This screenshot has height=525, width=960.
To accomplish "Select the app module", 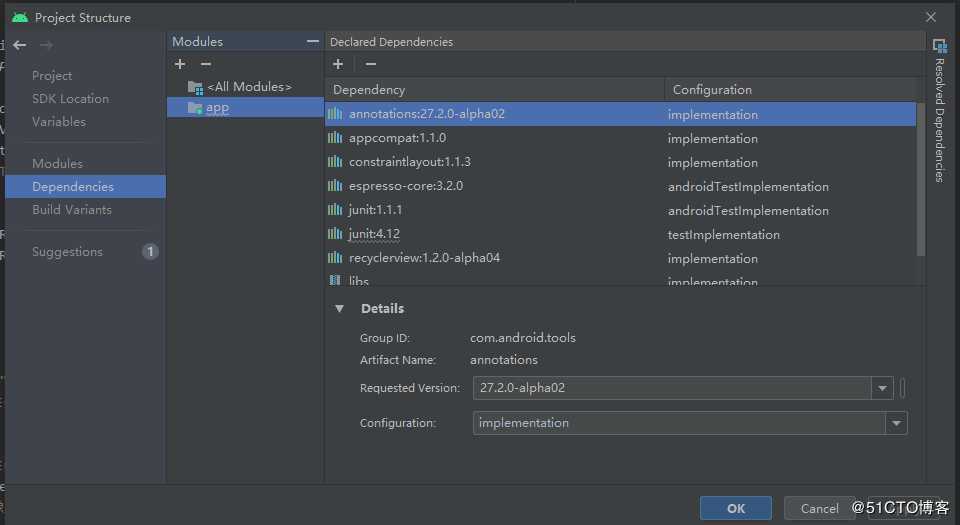I will point(246,108).
